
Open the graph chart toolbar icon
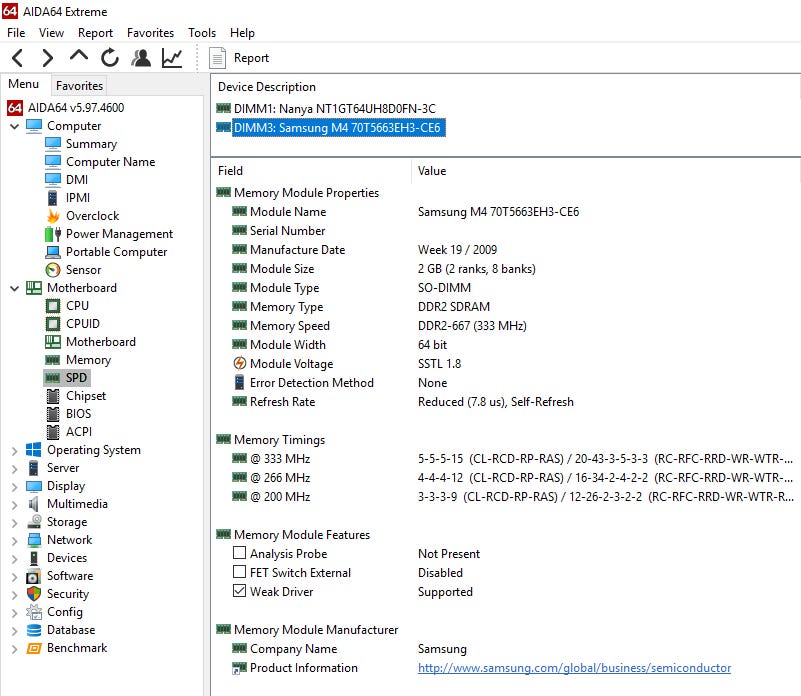click(172, 58)
